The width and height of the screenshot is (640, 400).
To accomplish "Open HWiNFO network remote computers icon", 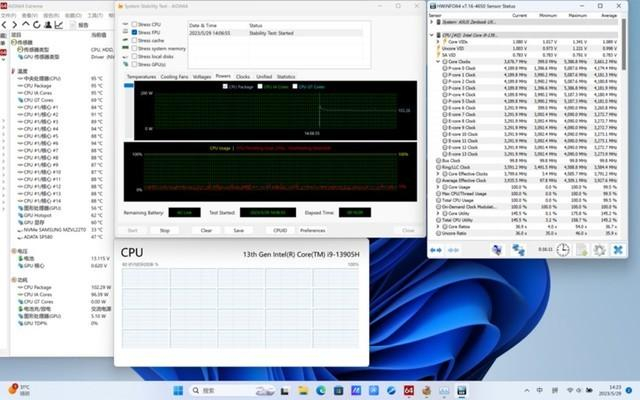I will pos(518,249).
